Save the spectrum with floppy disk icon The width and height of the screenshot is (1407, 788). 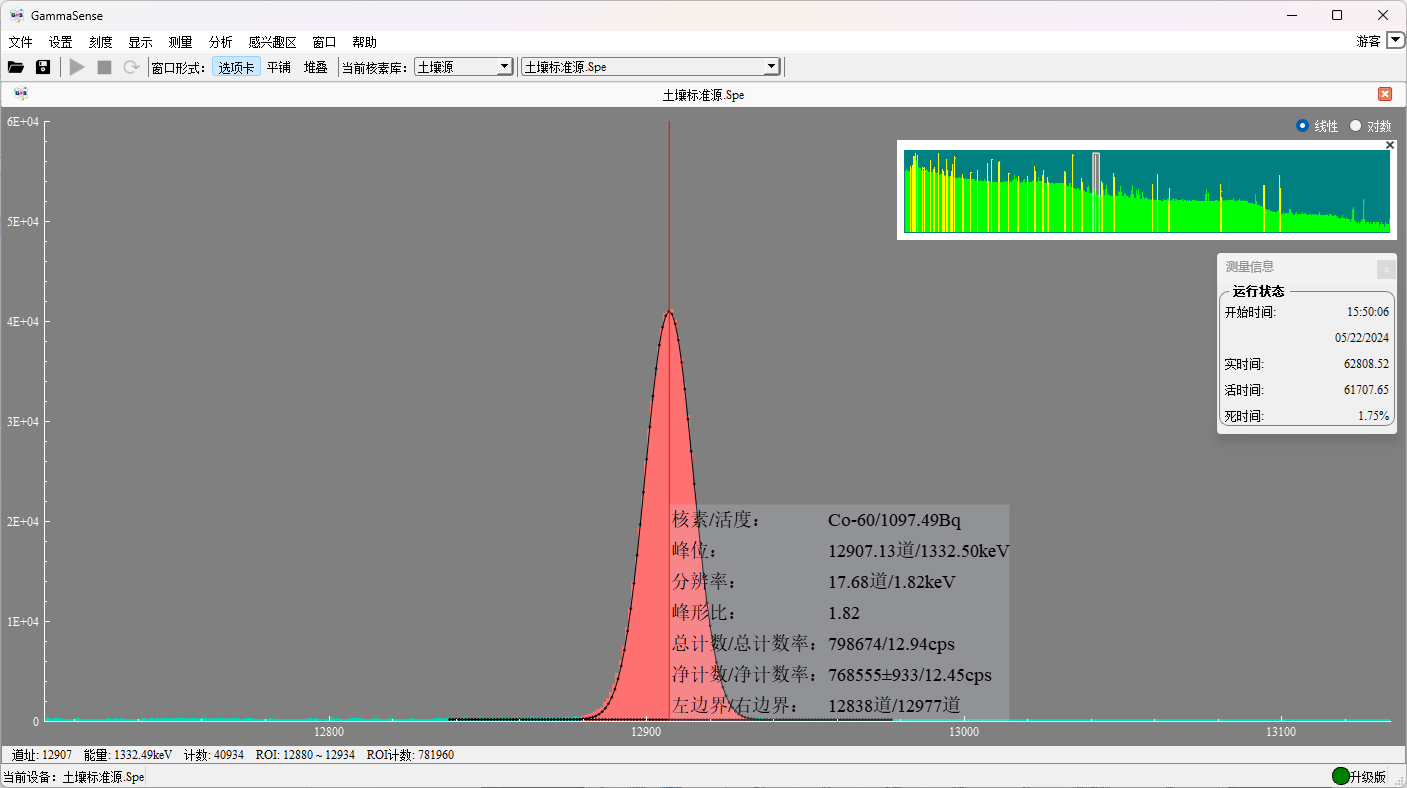43,67
